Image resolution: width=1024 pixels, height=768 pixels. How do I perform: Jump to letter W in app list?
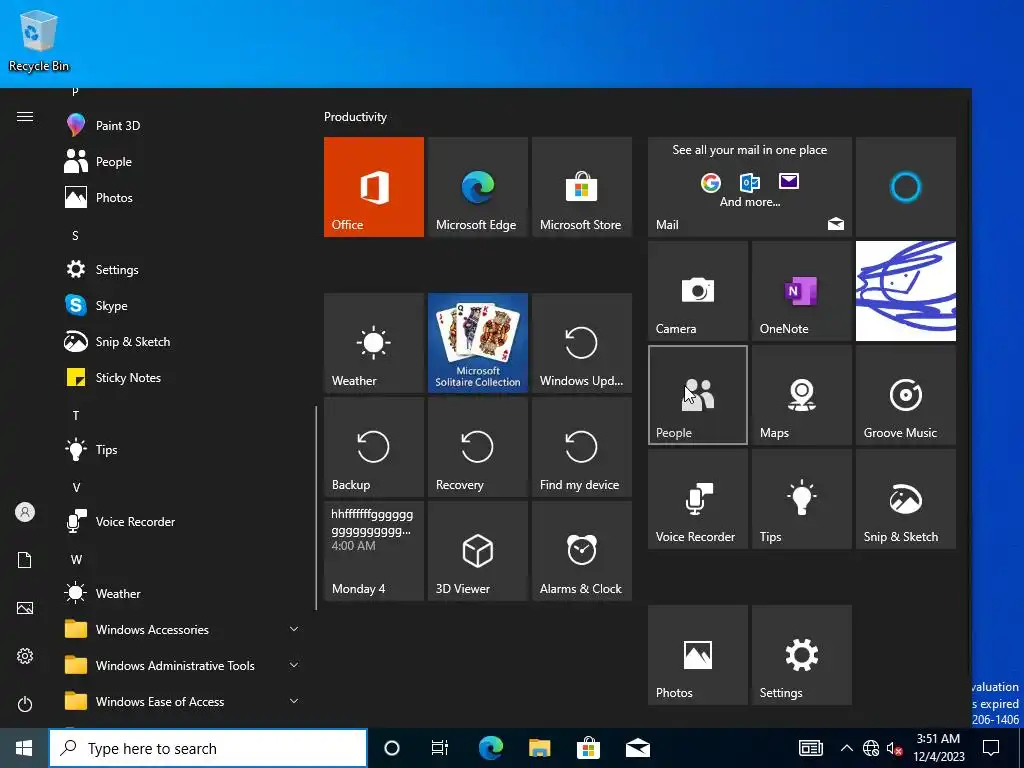click(x=76, y=560)
